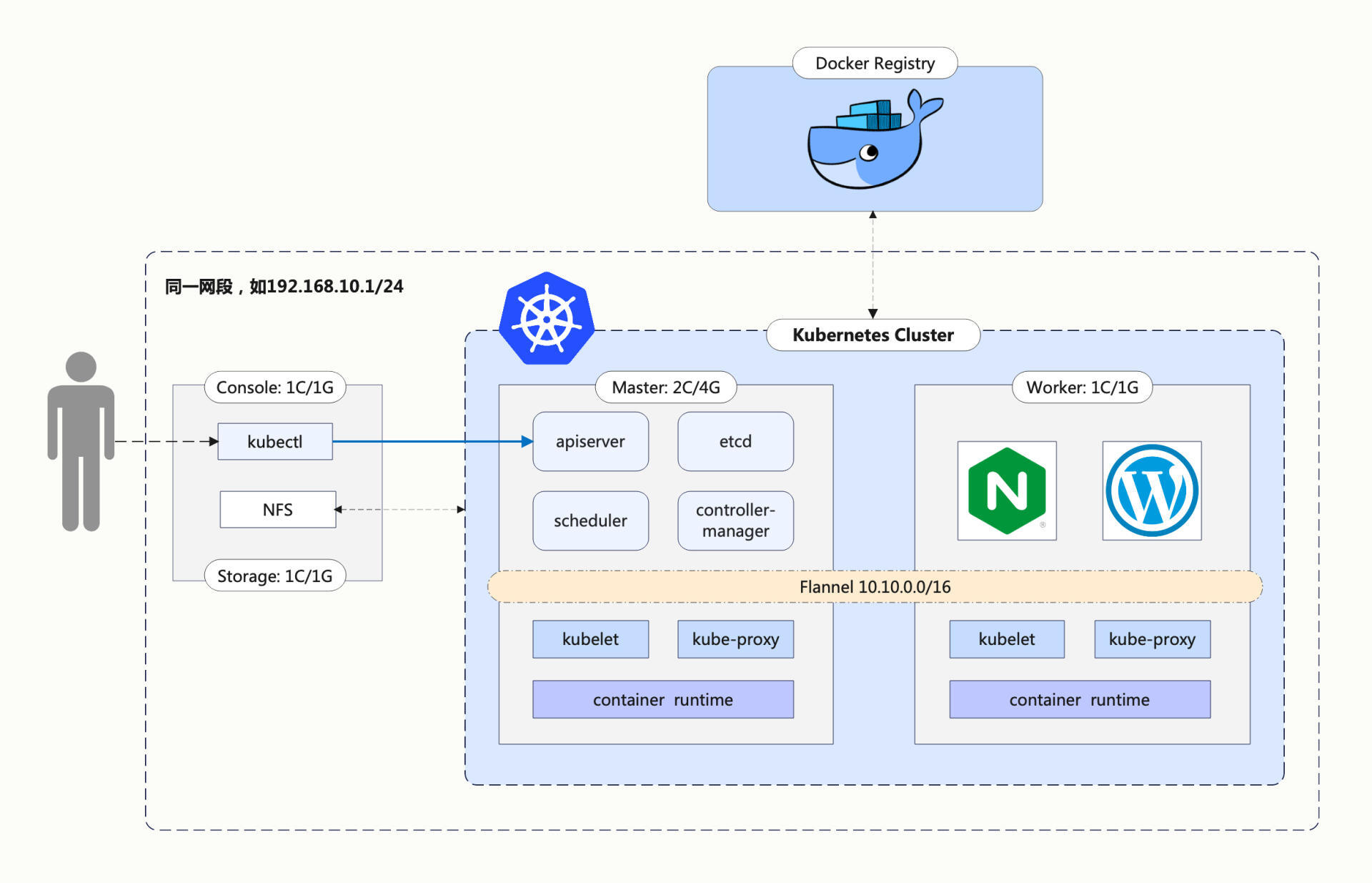Click the Docker whale logo
This screenshot has width=1372, height=883.
(873, 141)
